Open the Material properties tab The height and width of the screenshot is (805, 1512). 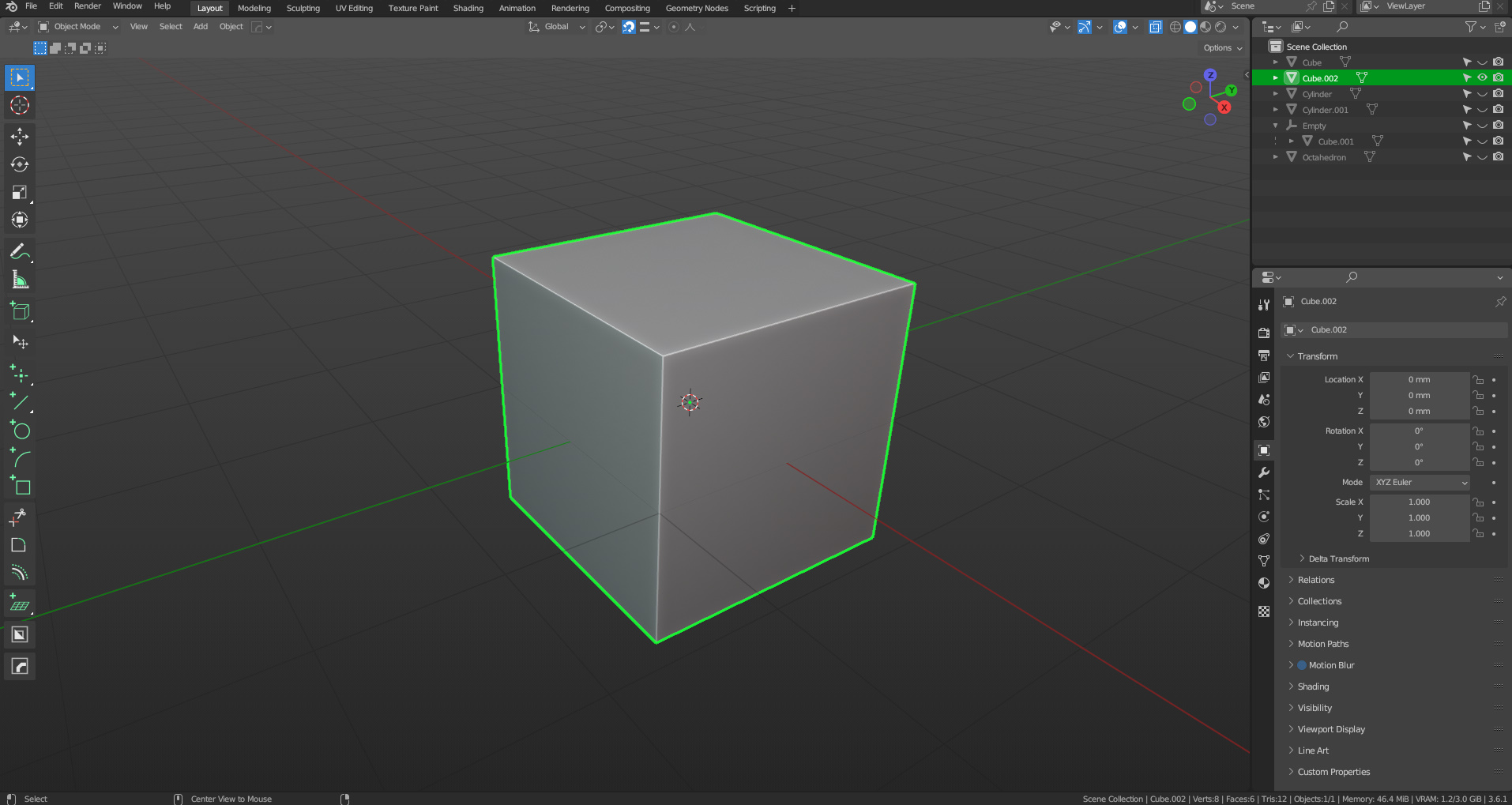click(x=1264, y=583)
